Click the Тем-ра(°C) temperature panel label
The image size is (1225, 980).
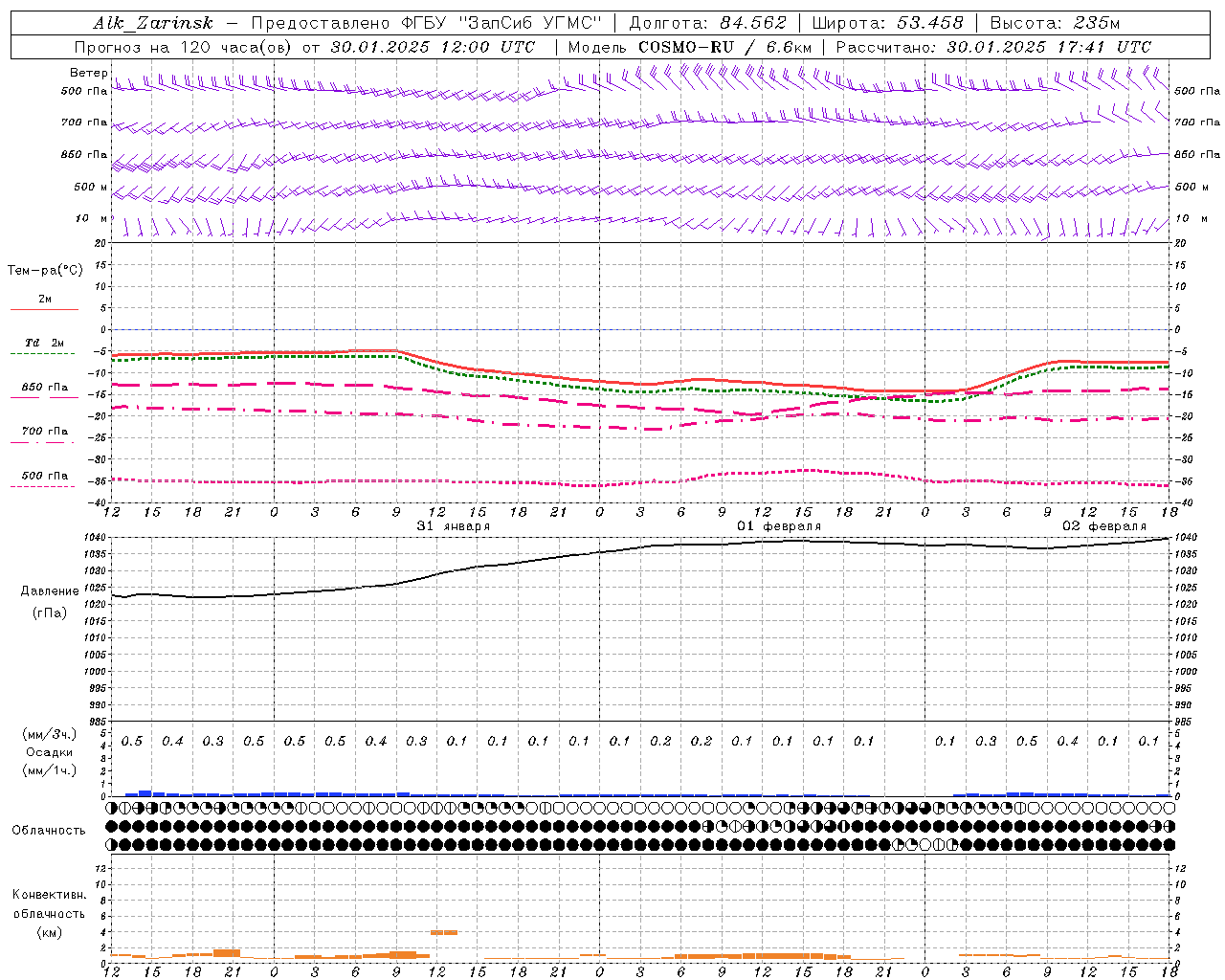[45, 271]
